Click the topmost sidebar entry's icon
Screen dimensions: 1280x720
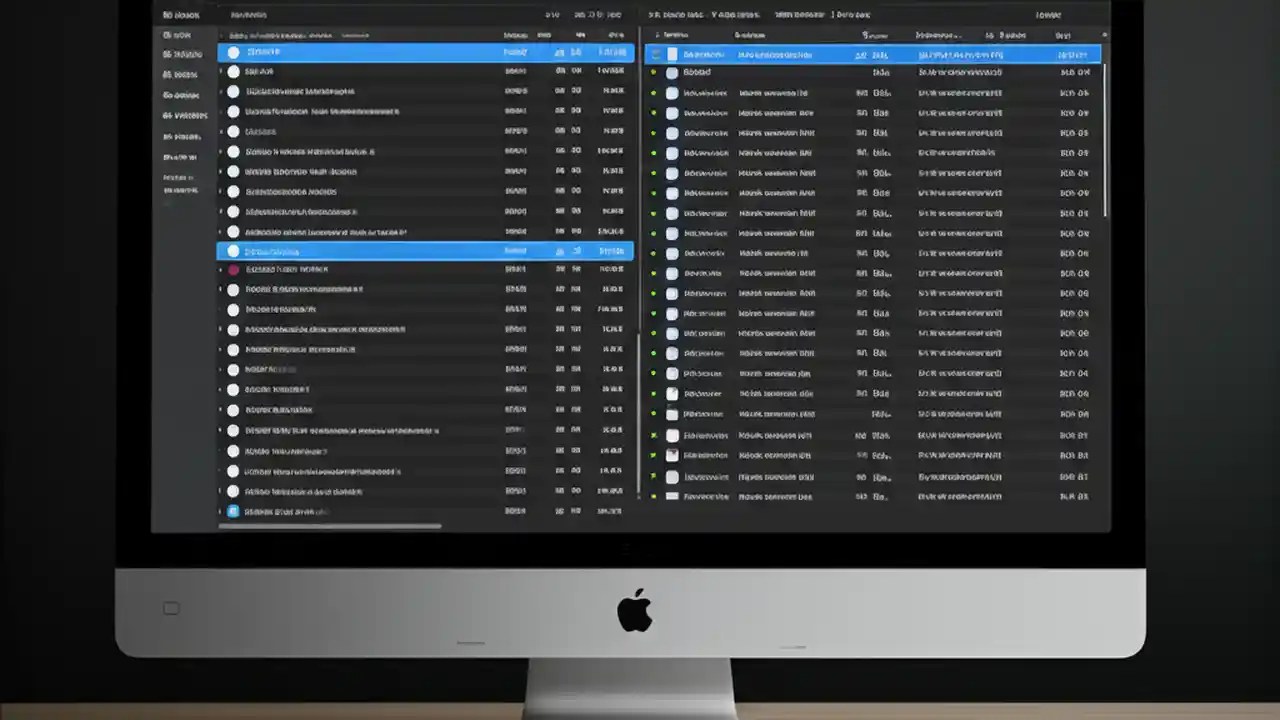pyautogui.click(x=166, y=34)
